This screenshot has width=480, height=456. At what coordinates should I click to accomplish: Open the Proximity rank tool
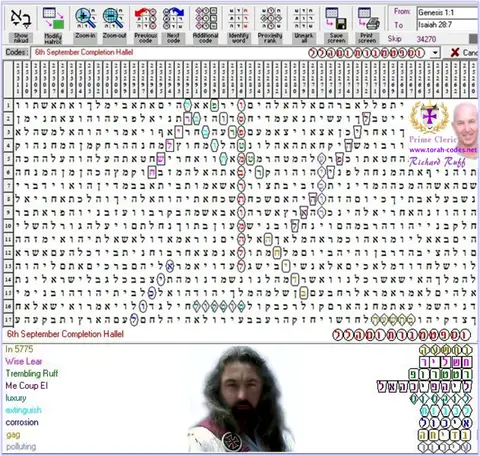270,18
